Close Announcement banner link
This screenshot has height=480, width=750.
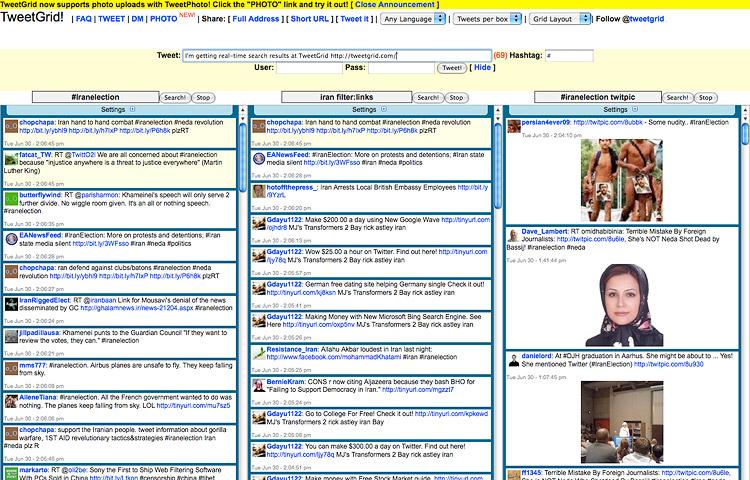pos(395,4)
